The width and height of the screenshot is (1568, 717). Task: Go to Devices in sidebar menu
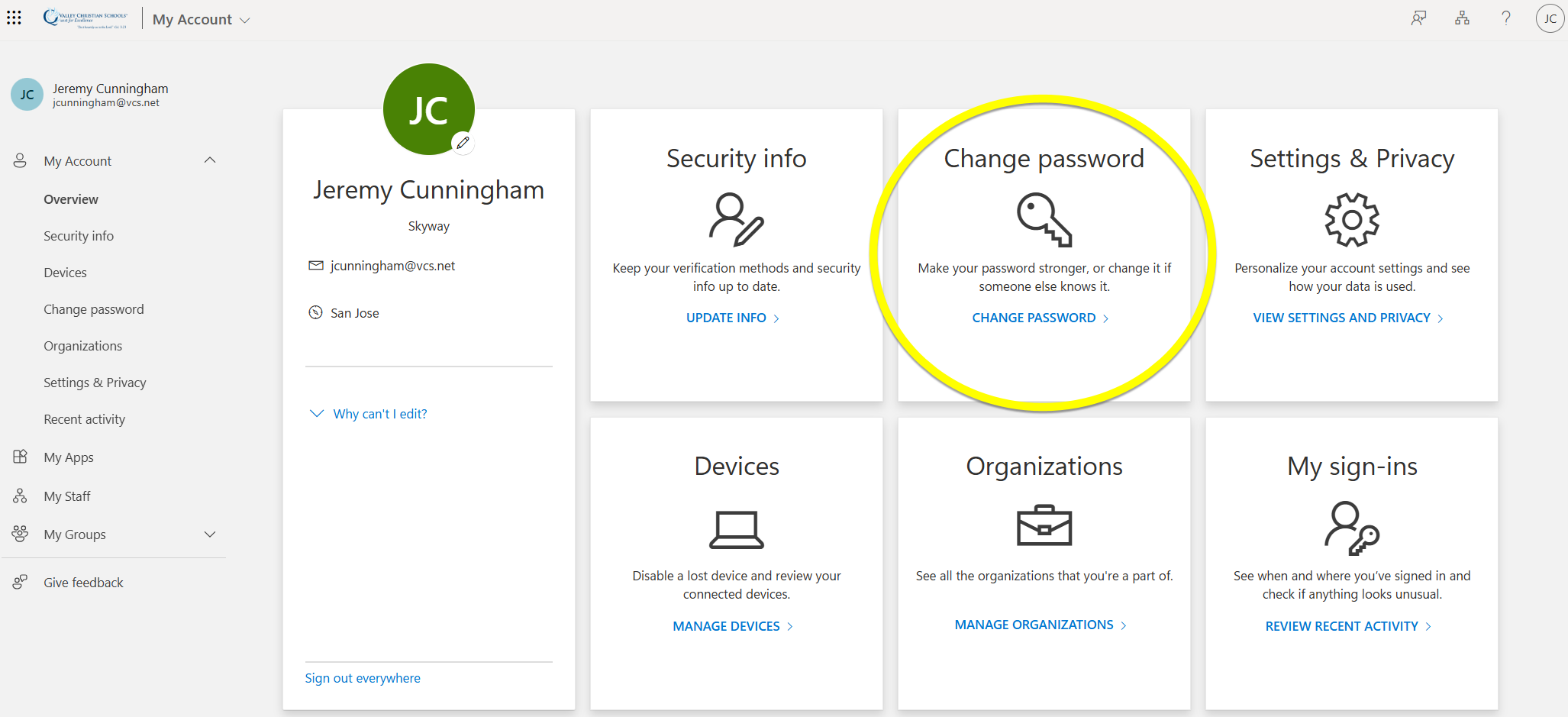(65, 273)
